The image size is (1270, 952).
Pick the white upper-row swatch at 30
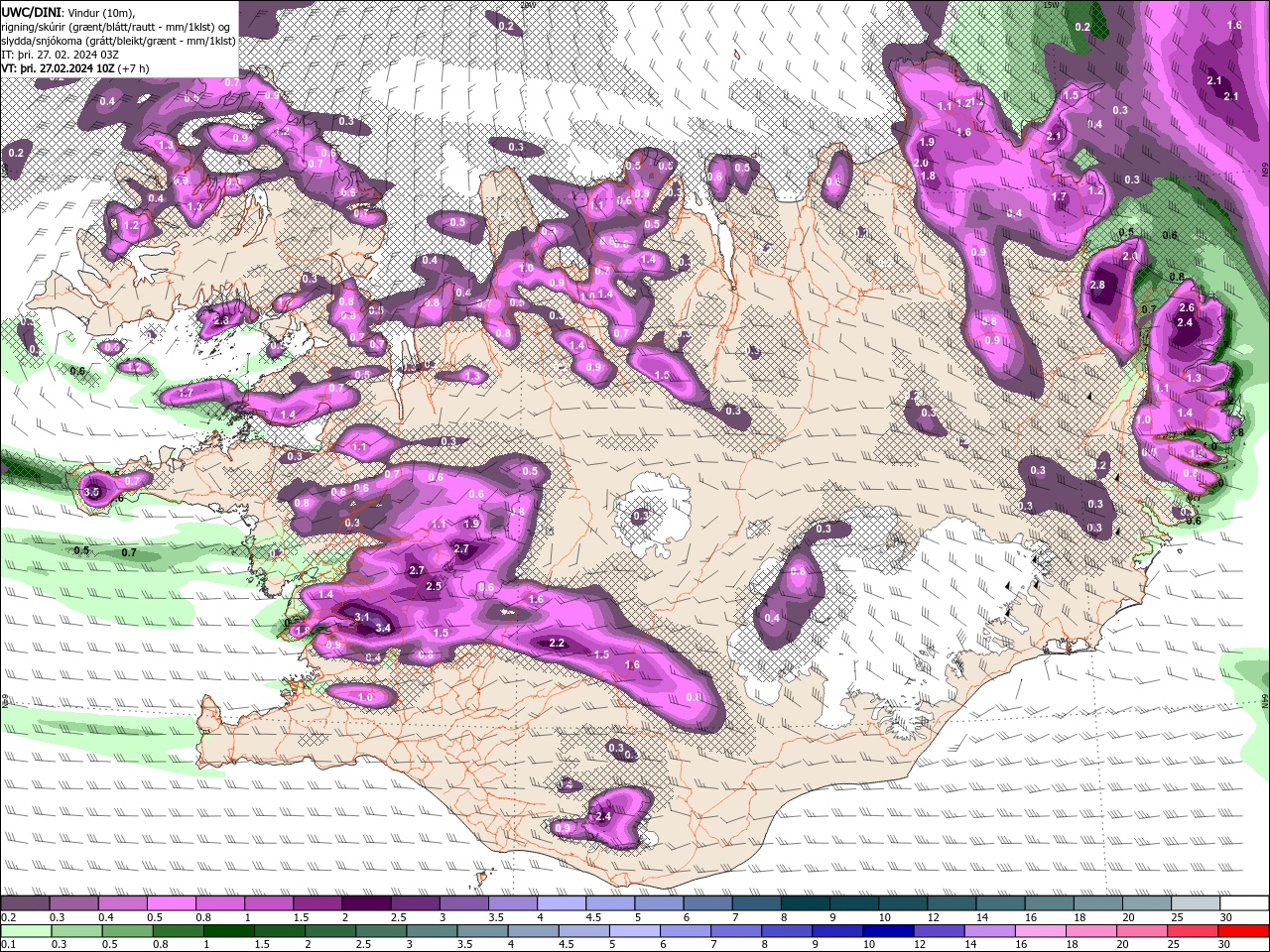point(1244,903)
